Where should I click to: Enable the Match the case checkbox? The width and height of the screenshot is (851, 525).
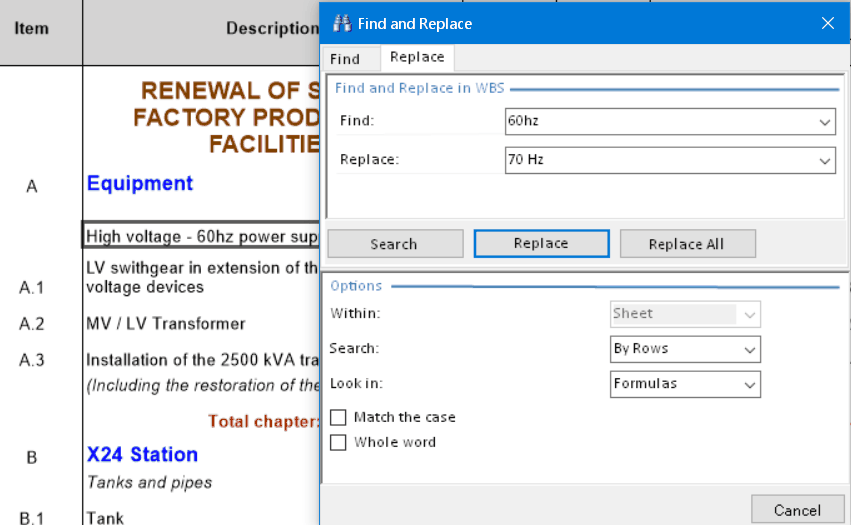click(338, 417)
